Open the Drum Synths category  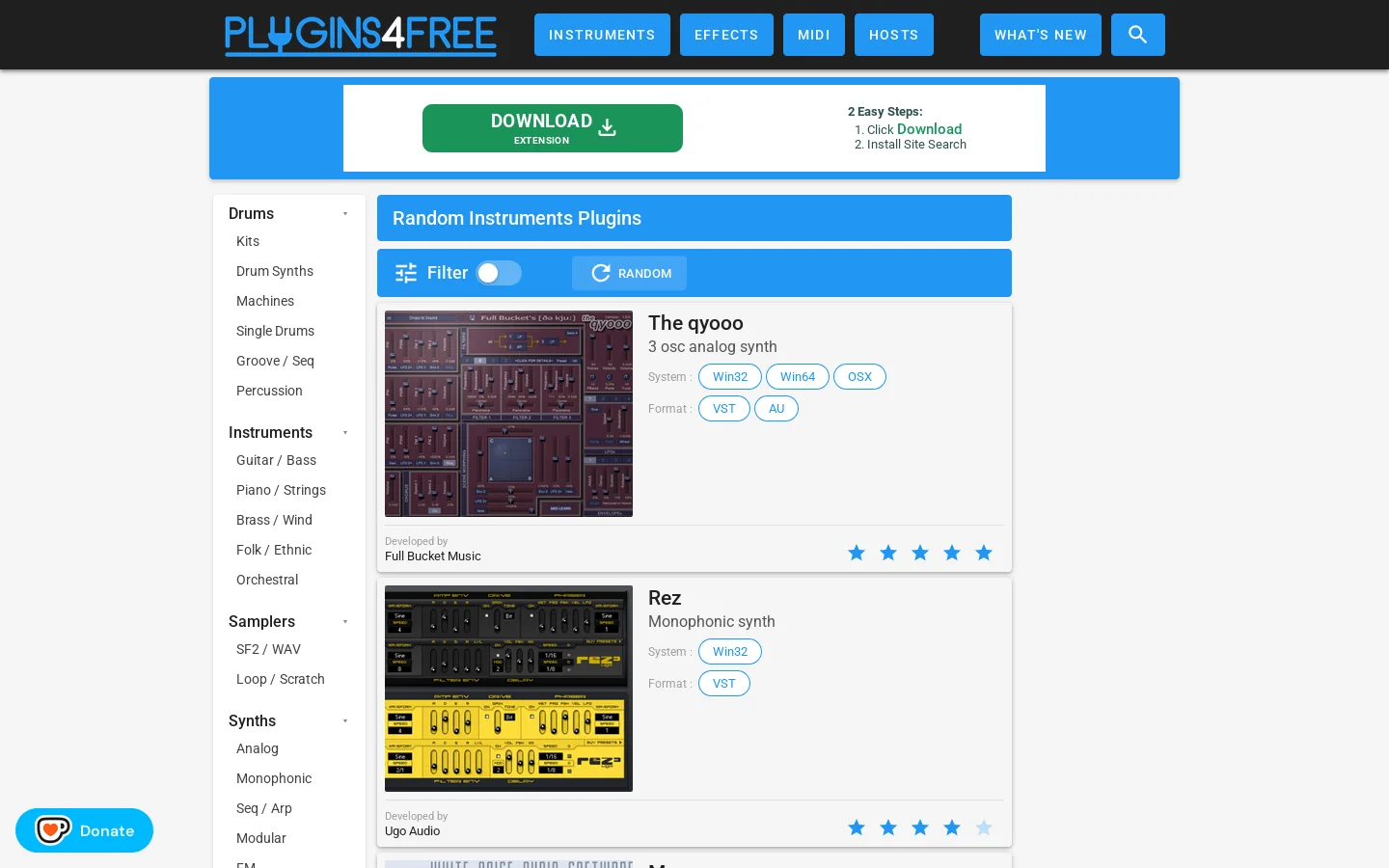(275, 271)
